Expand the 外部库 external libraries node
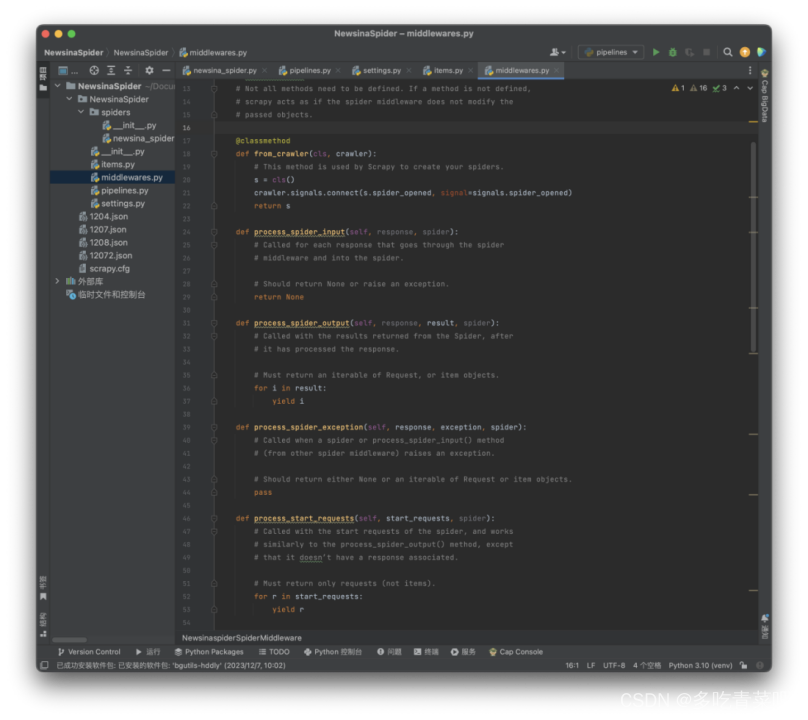Image resolution: width=808 pixels, height=720 pixels. (x=57, y=281)
